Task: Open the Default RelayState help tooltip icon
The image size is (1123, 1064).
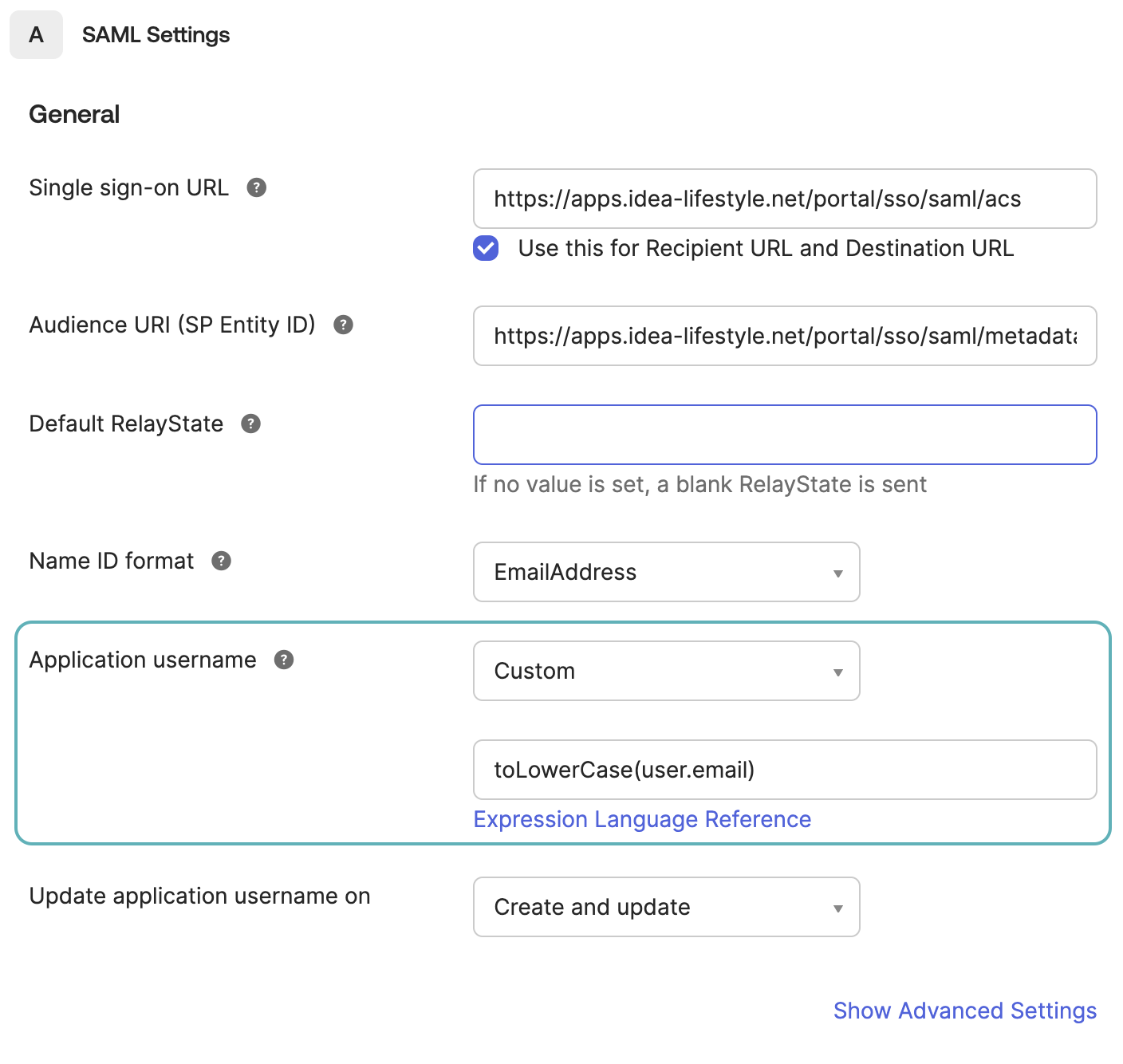Action: [x=250, y=424]
